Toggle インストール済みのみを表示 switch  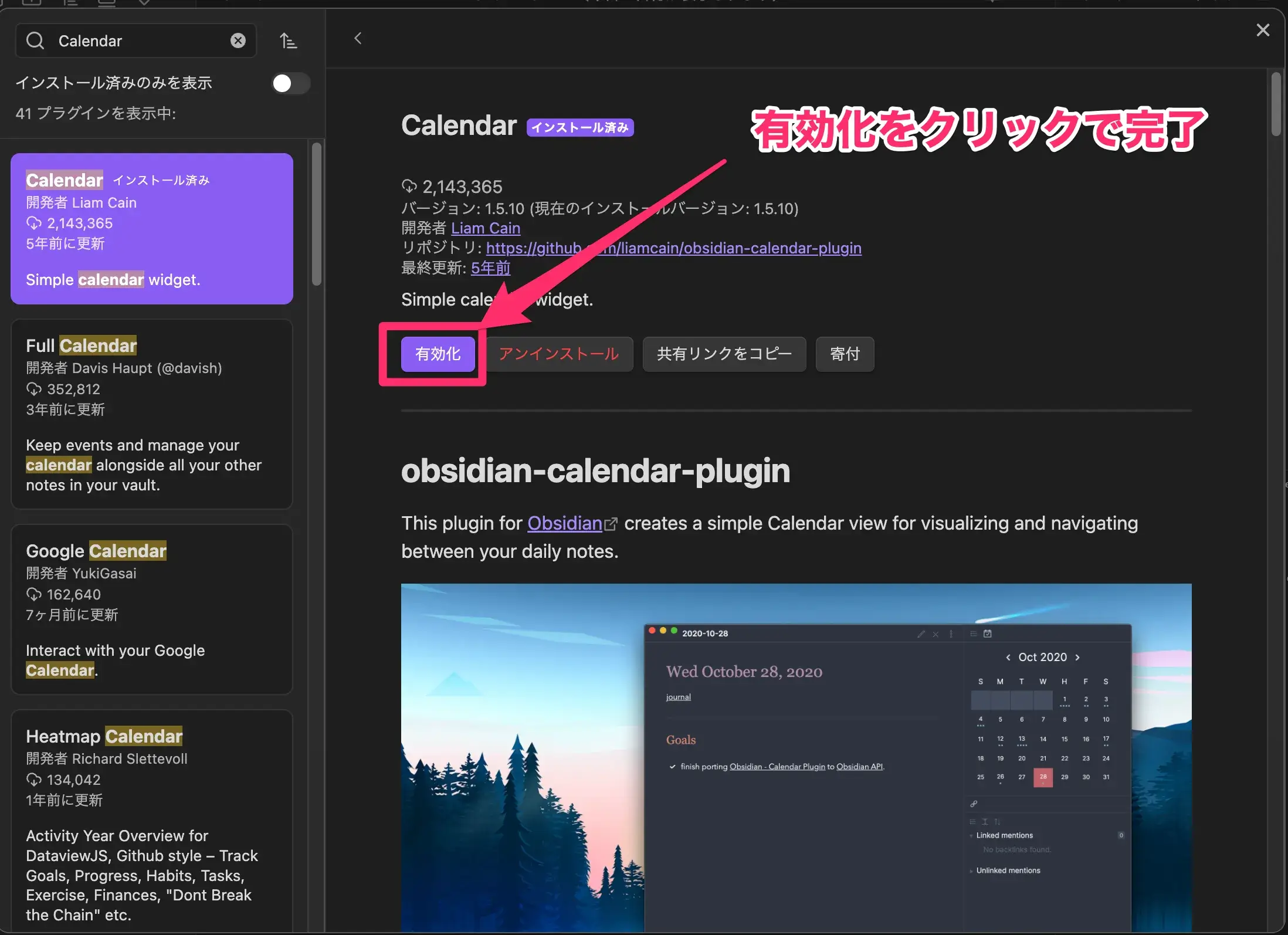click(291, 83)
